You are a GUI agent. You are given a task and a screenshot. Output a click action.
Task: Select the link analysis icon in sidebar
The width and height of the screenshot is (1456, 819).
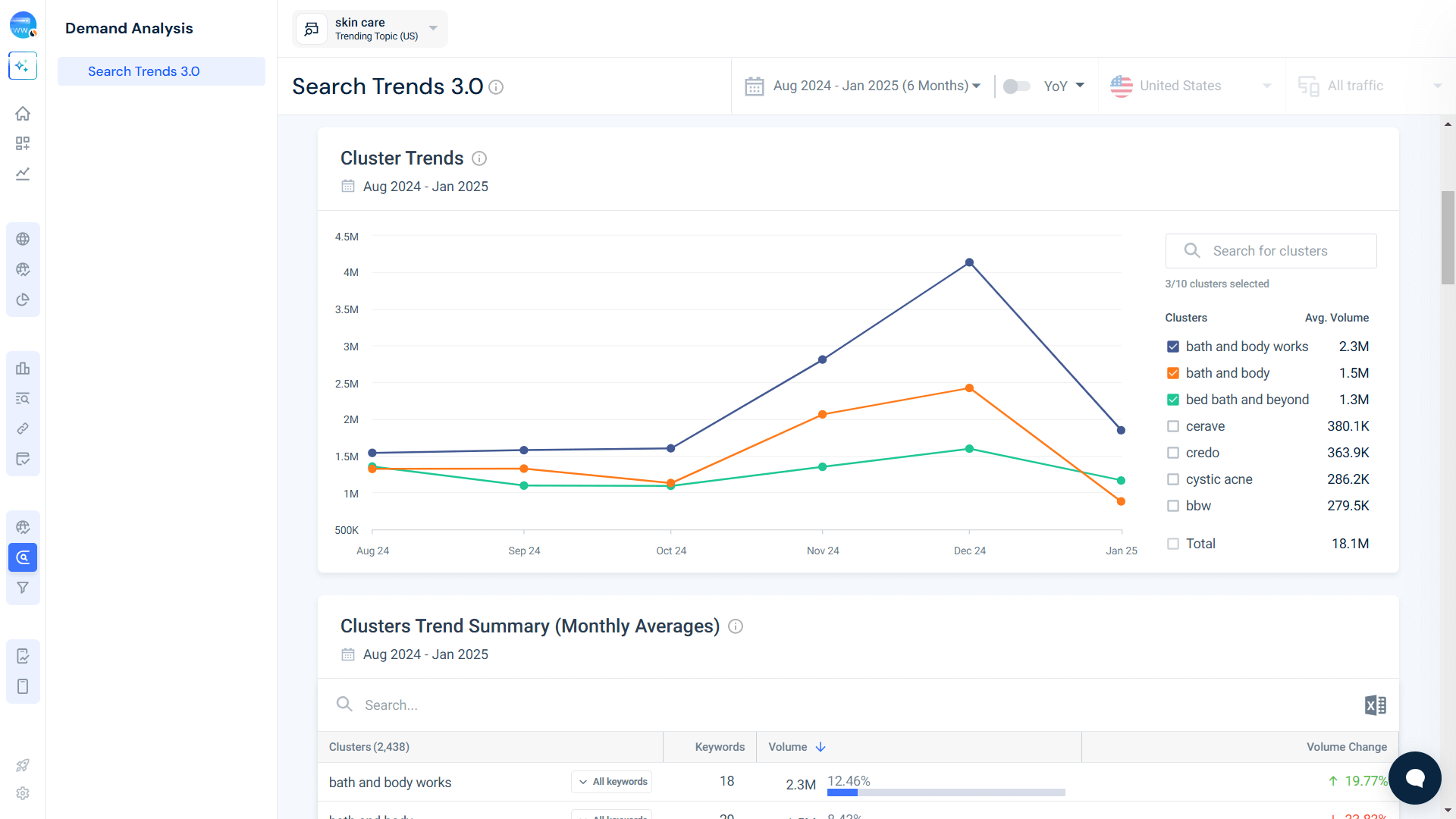[x=23, y=428]
